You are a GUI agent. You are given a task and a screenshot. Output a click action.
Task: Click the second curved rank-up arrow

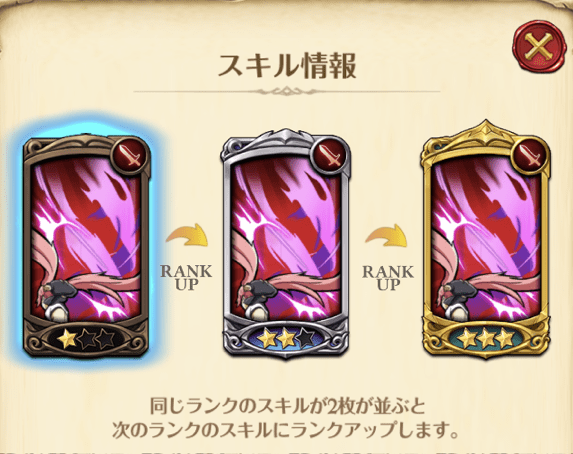(386, 236)
